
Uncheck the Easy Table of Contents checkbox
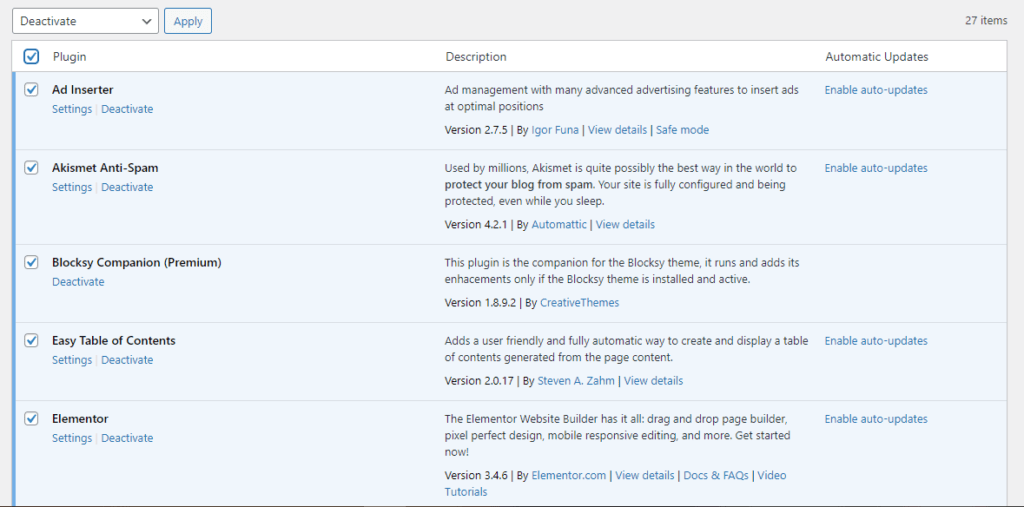coord(31,340)
